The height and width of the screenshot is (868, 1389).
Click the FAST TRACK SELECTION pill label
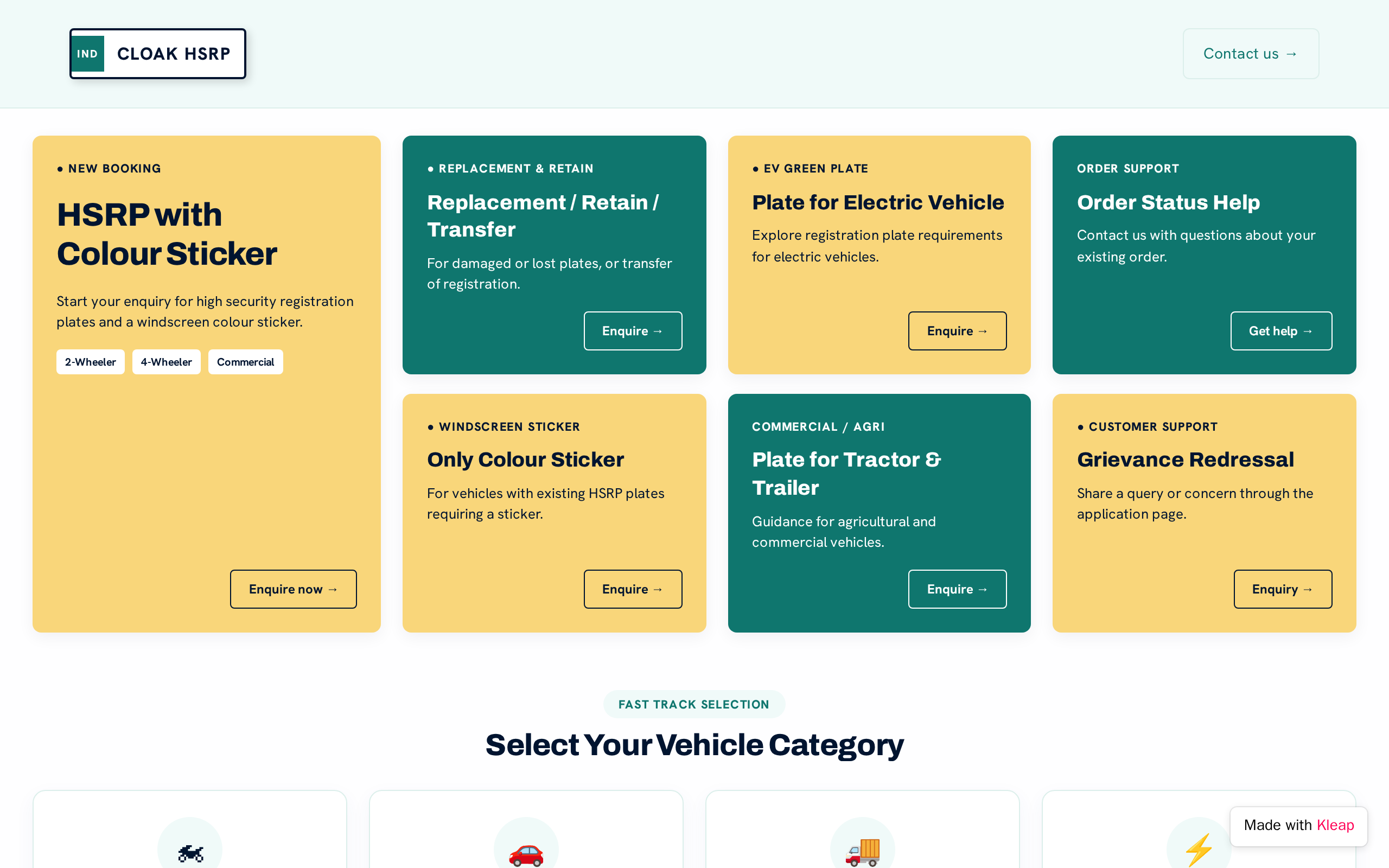[x=694, y=704]
